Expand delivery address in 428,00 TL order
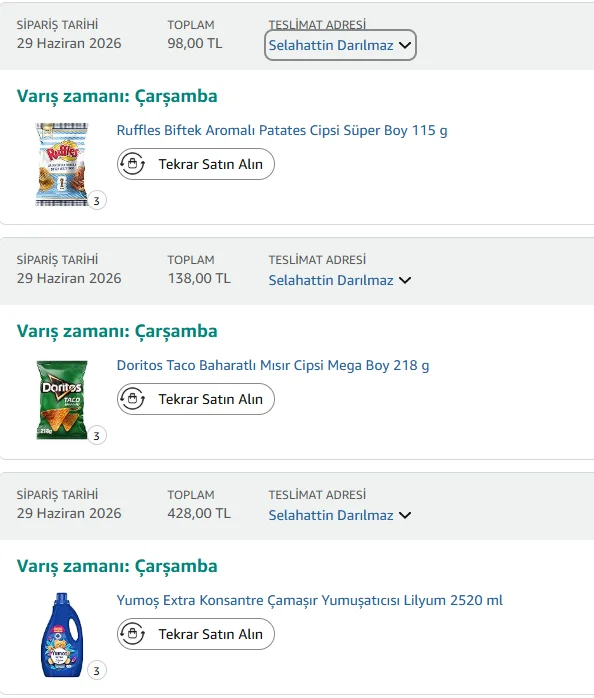Viewport: 594px width, 698px height. (x=340, y=515)
